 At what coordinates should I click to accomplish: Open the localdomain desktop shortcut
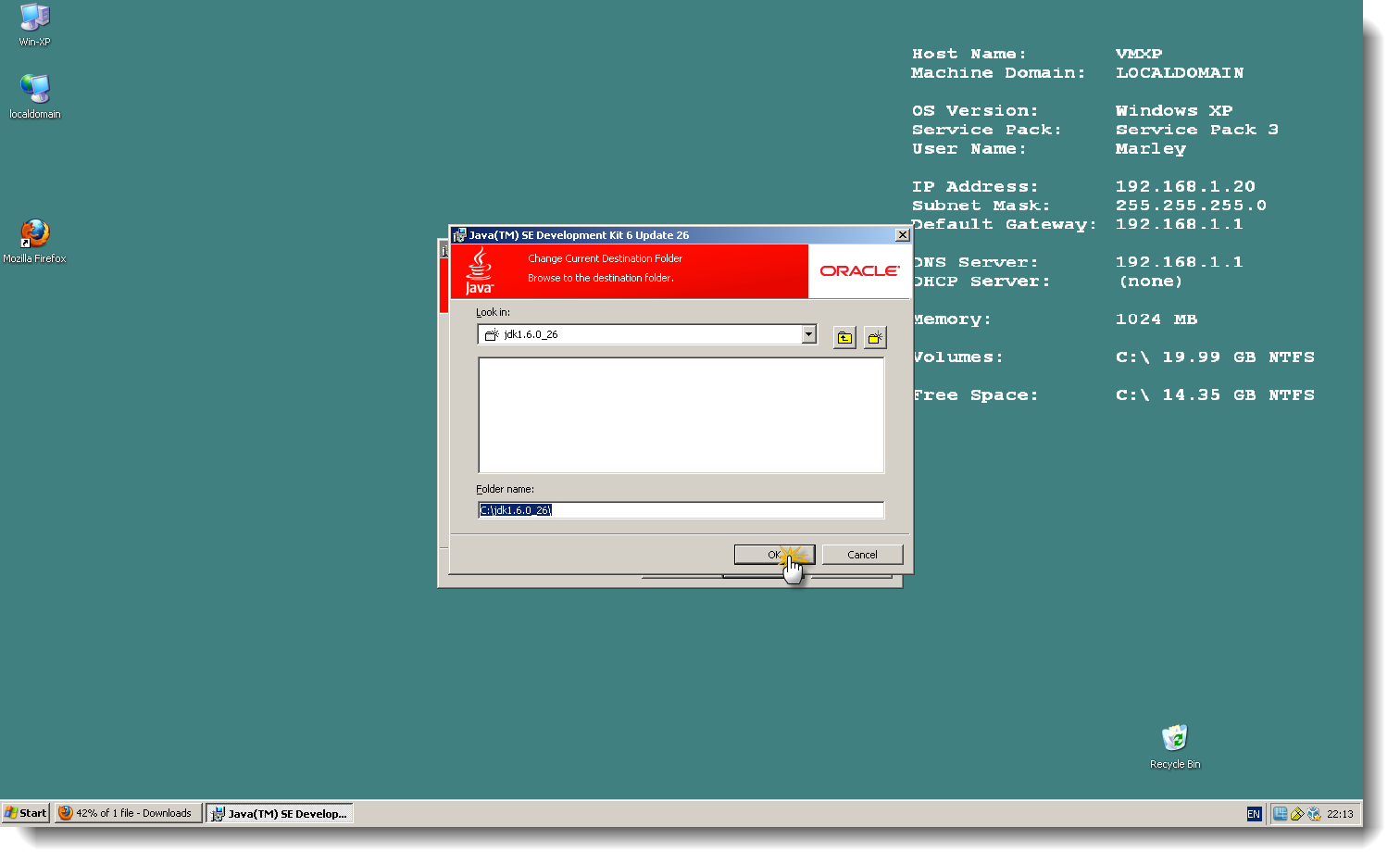point(34,90)
